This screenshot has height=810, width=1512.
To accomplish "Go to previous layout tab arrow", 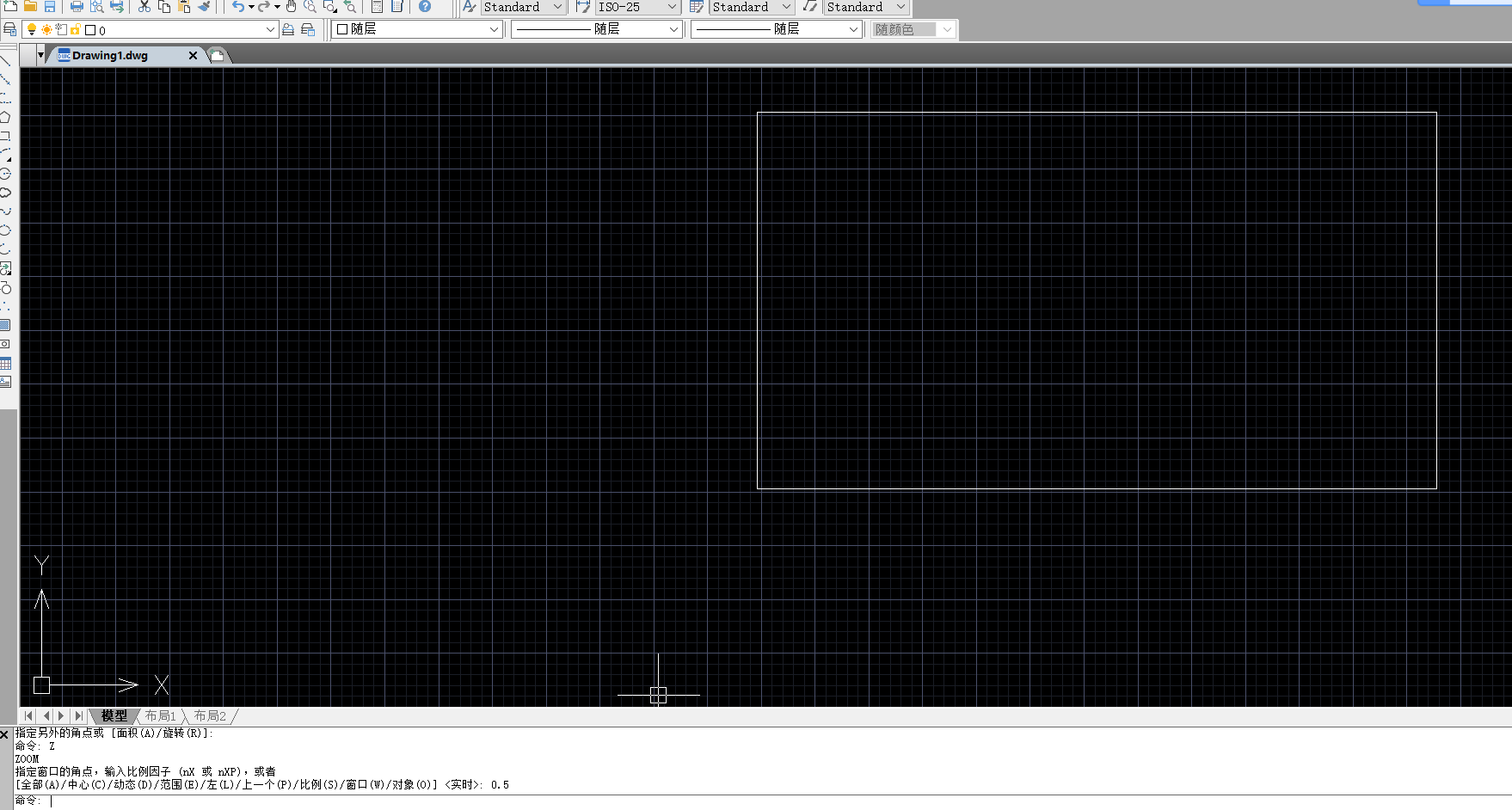I will [46, 715].
